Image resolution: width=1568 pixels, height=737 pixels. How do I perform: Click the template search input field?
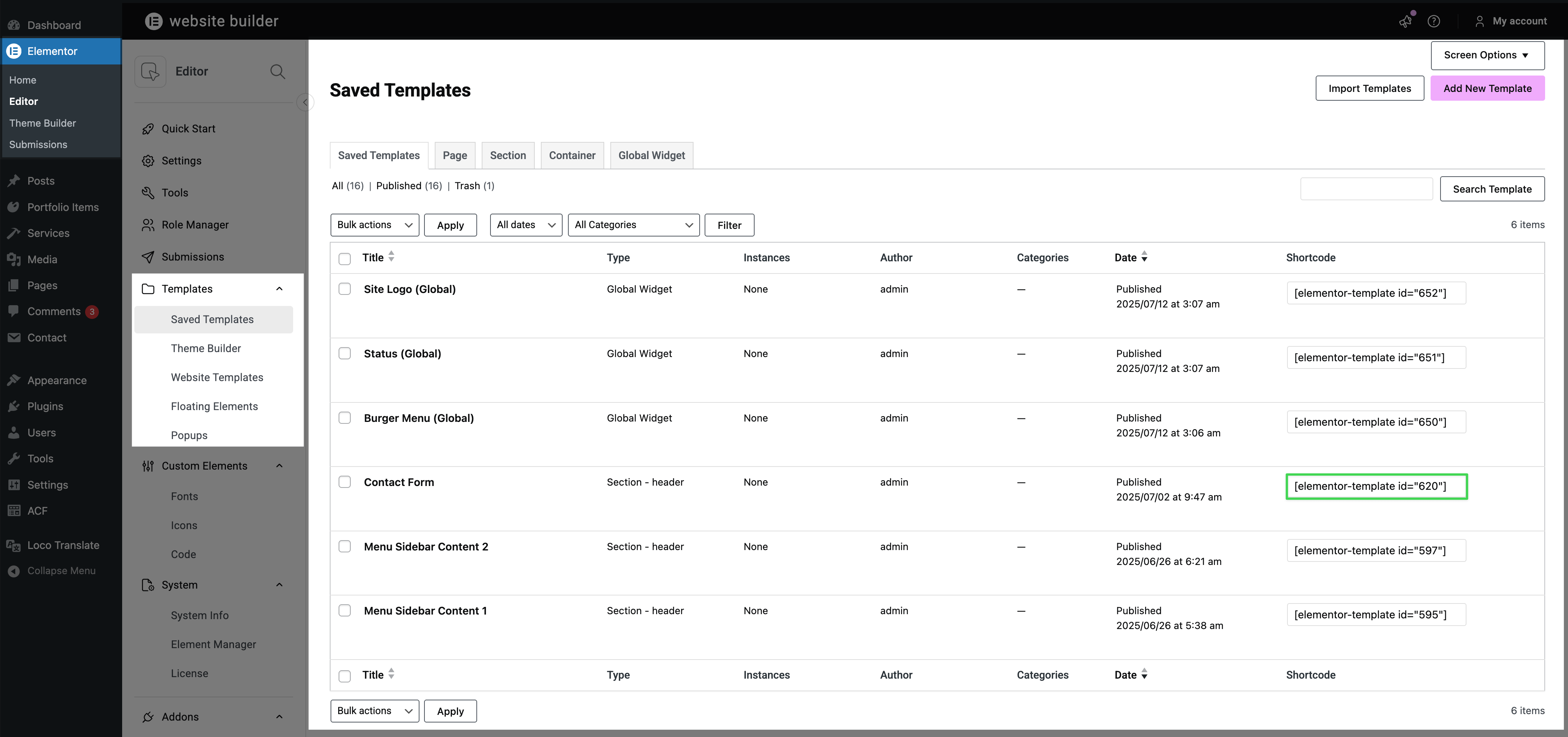(x=1366, y=189)
